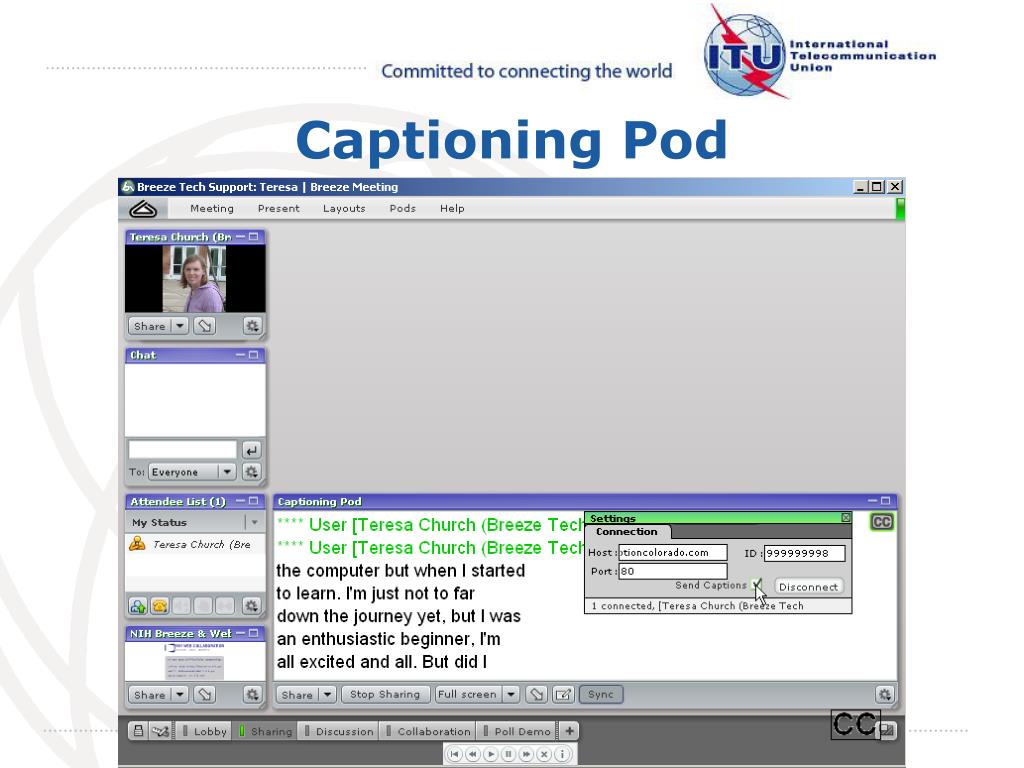Viewport: 1024px width, 768px height.
Task: Close the Settings panel
Action: pos(846,517)
